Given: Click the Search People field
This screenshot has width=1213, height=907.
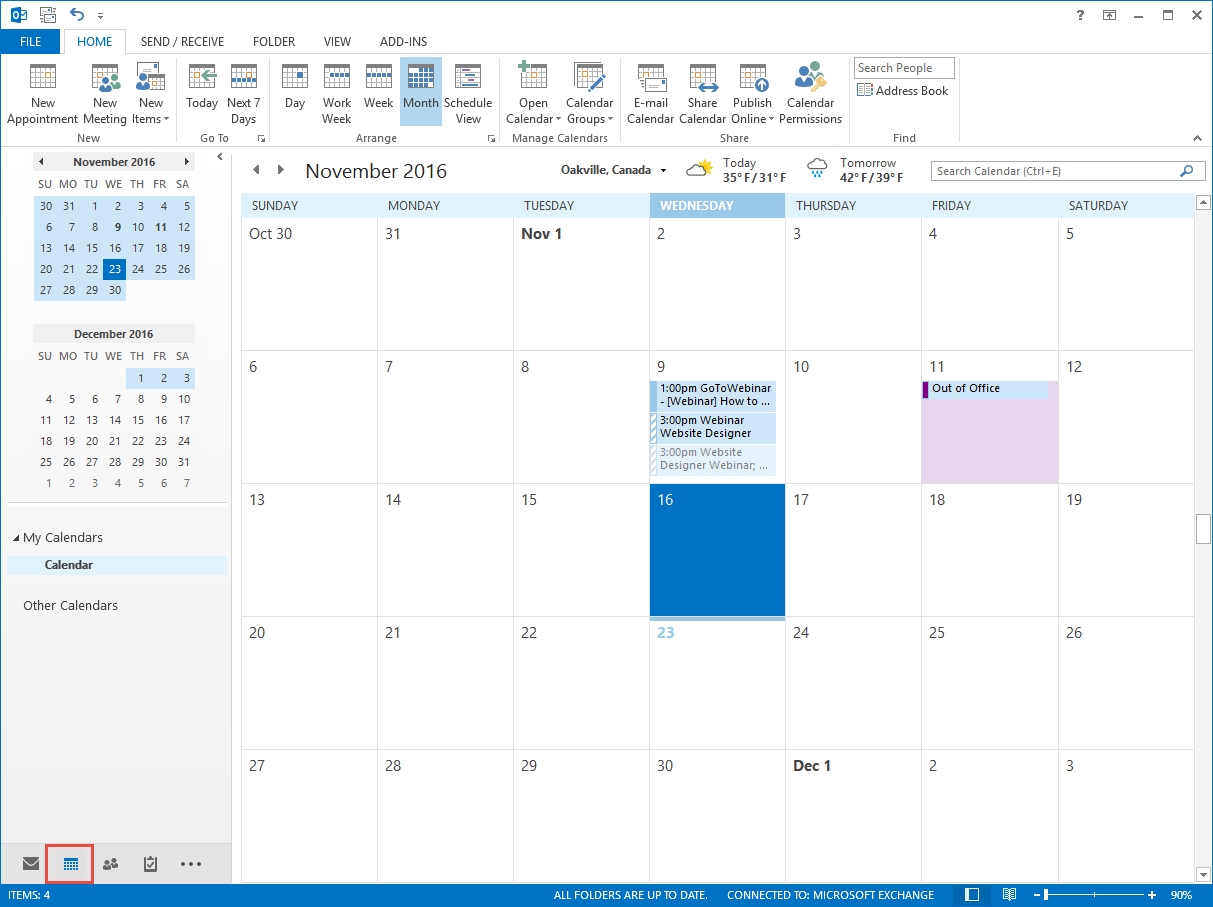Looking at the screenshot, I should (x=904, y=68).
